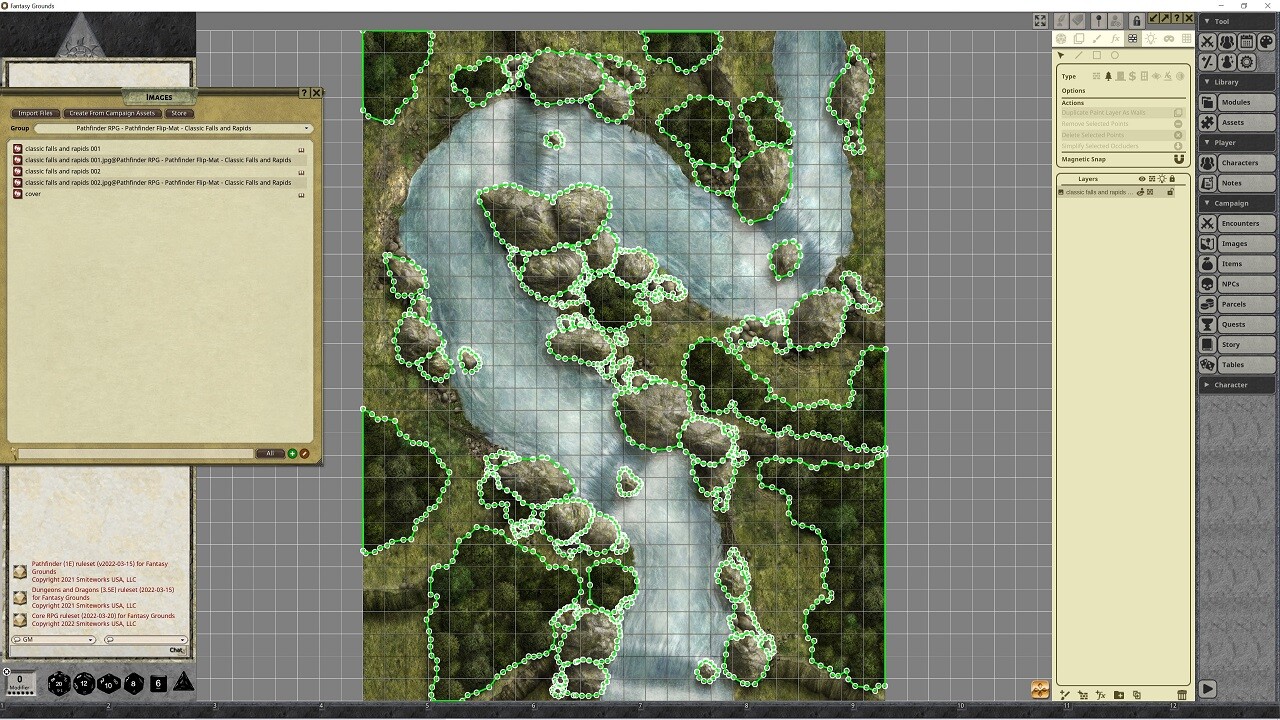Open the NPCs panel from the sidebar

(x=1240, y=283)
